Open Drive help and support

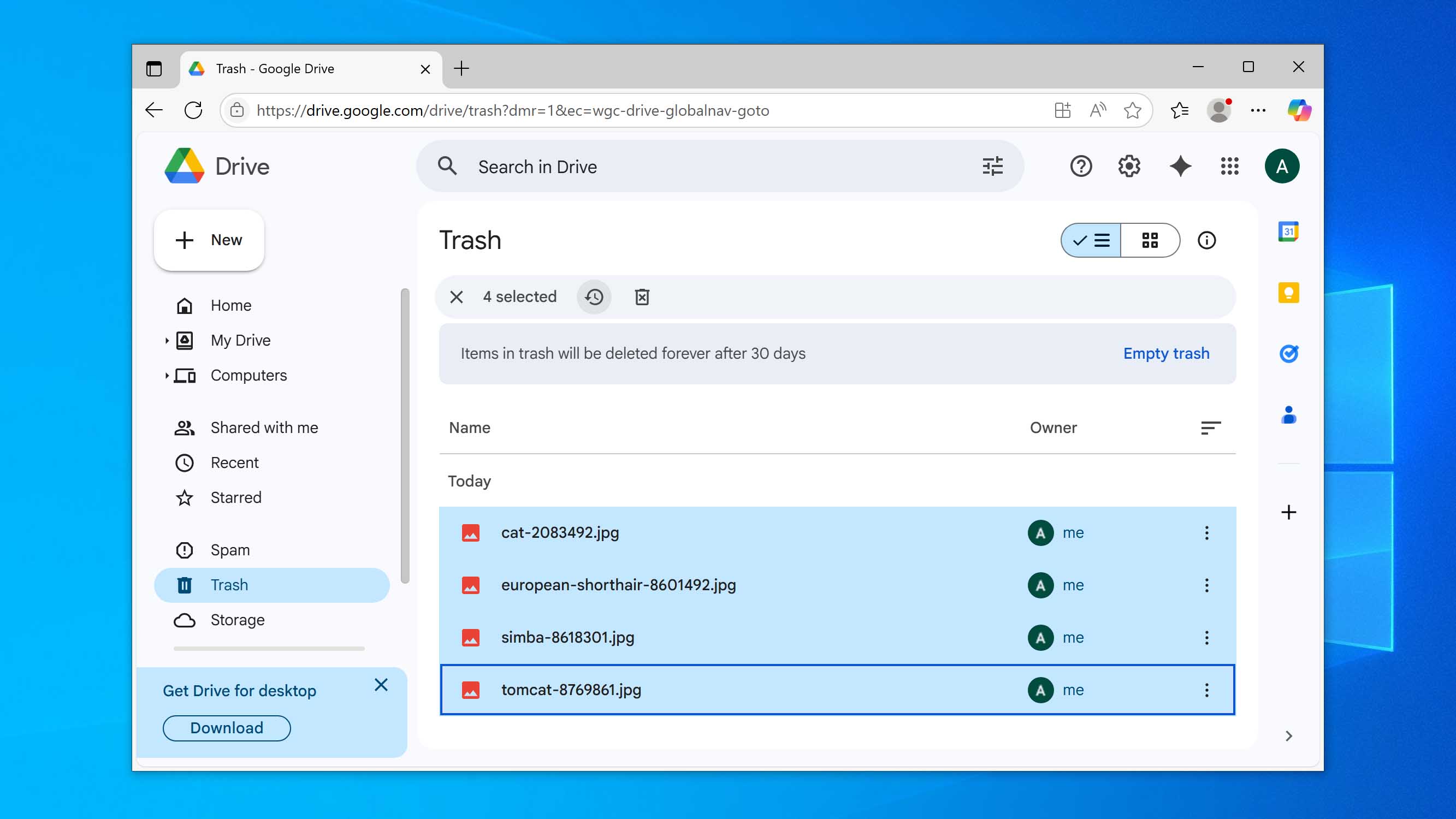pos(1081,166)
